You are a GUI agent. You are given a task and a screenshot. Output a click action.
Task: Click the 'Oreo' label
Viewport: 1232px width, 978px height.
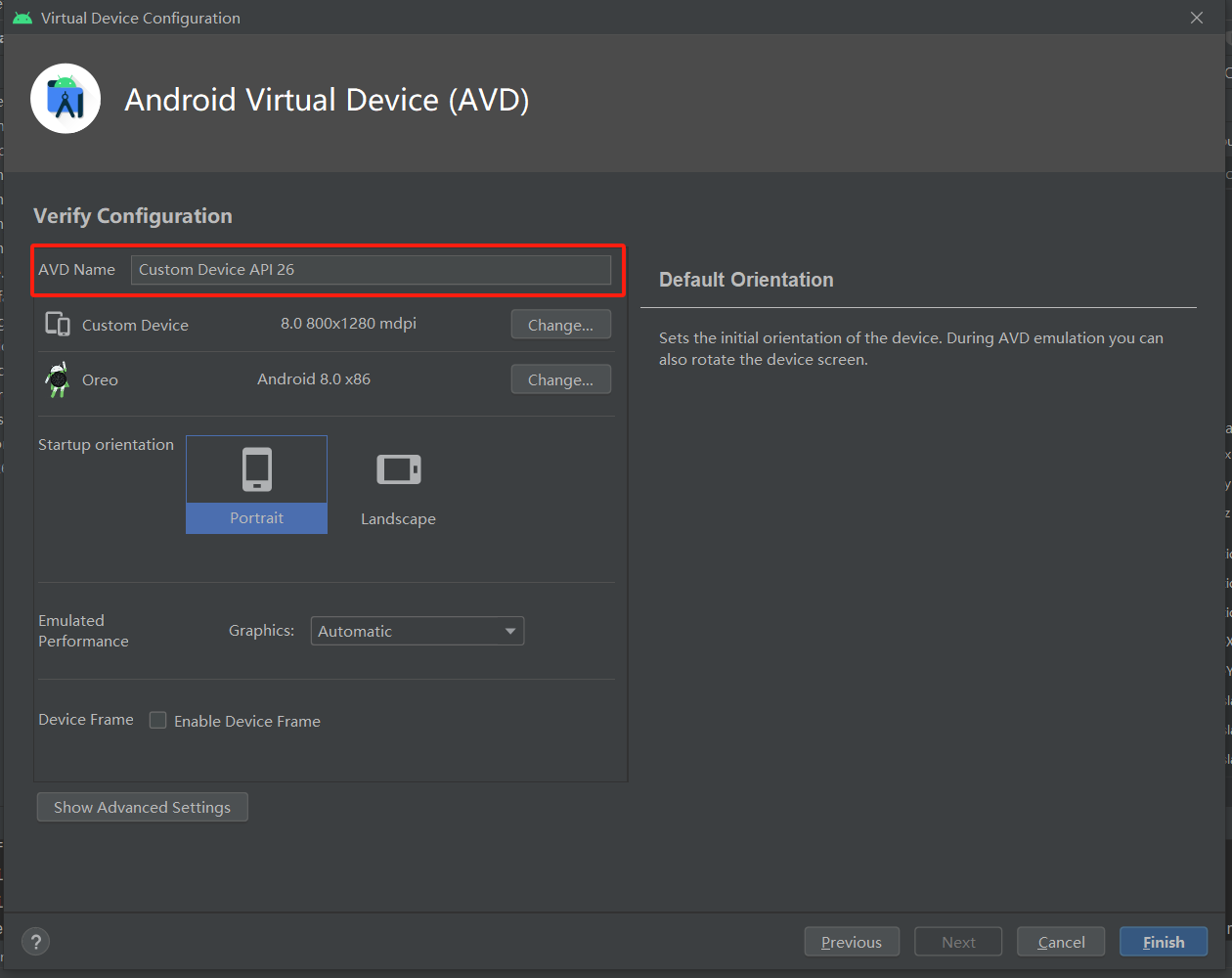[x=100, y=380]
